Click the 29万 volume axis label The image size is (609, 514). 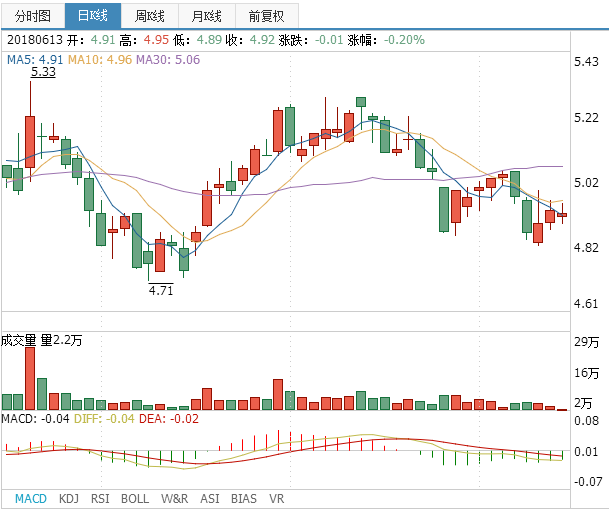coord(586,342)
